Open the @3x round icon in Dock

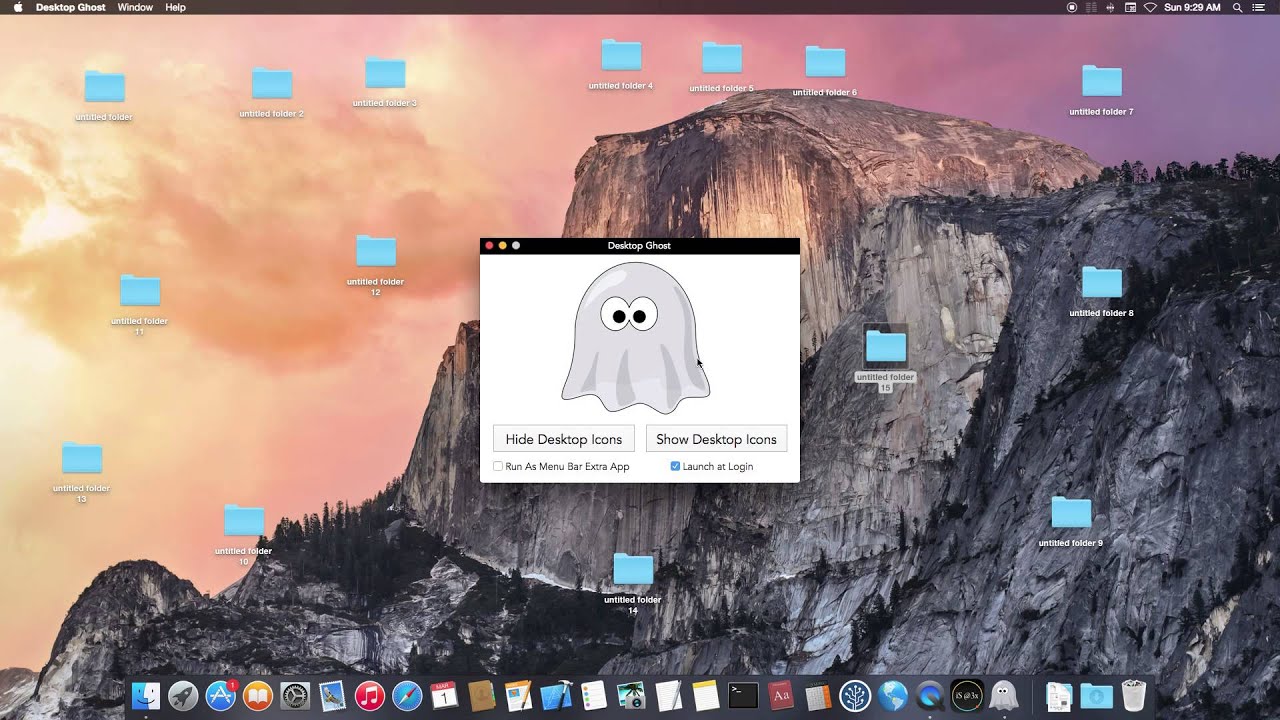coord(967,696)
